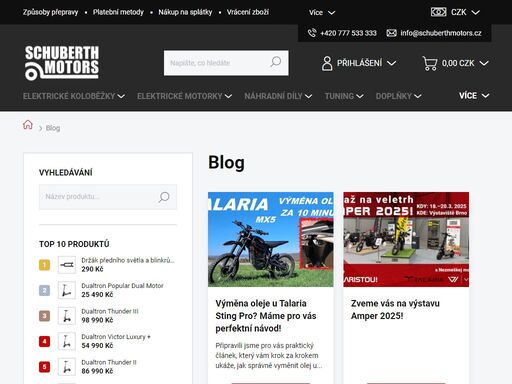The width and height of the screenshot is (512, 384).
Task: Click rank badge number 5
Action: tap(44, 367)
